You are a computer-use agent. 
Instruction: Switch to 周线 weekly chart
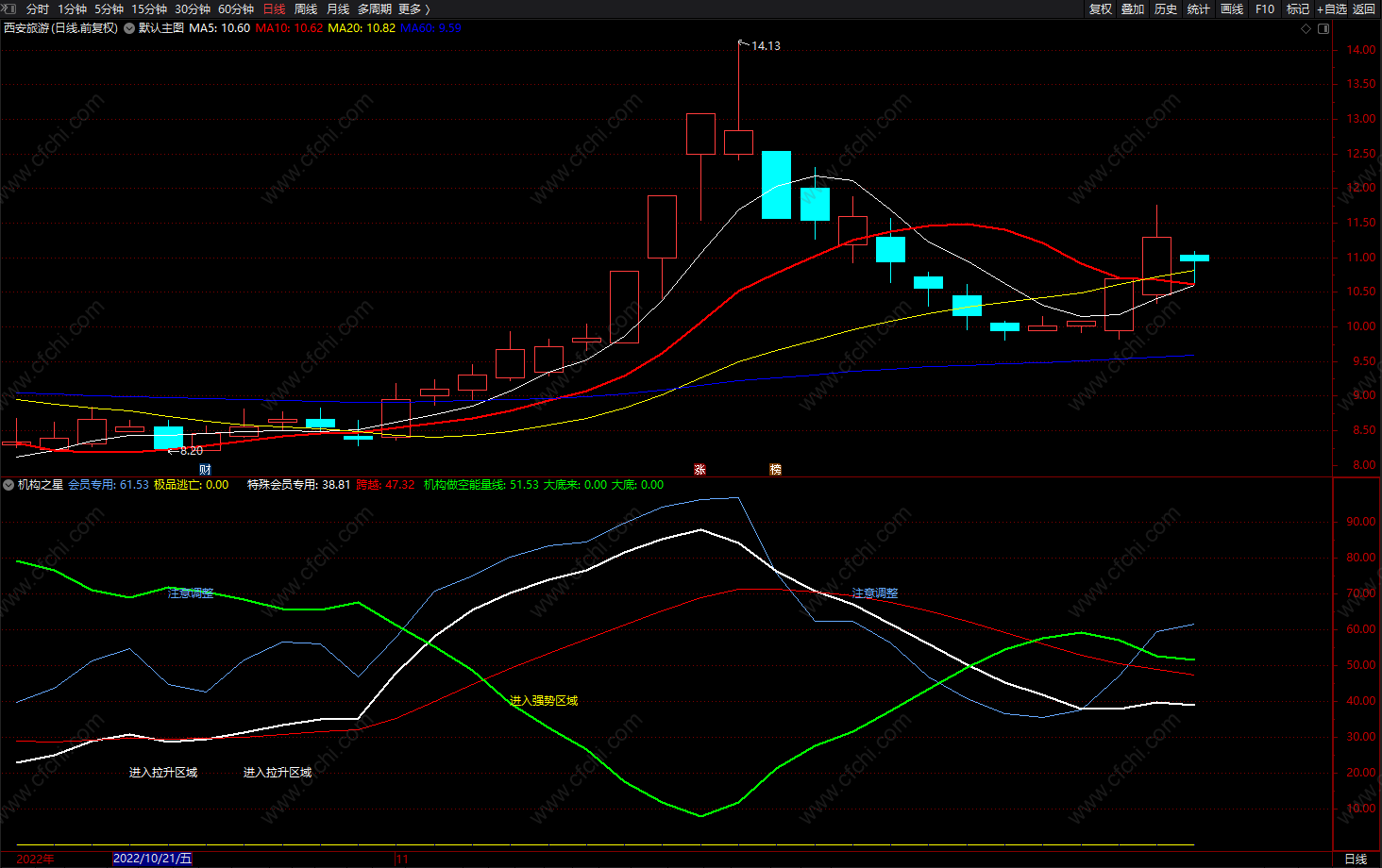pyautogui.click(x=306, y=8)
